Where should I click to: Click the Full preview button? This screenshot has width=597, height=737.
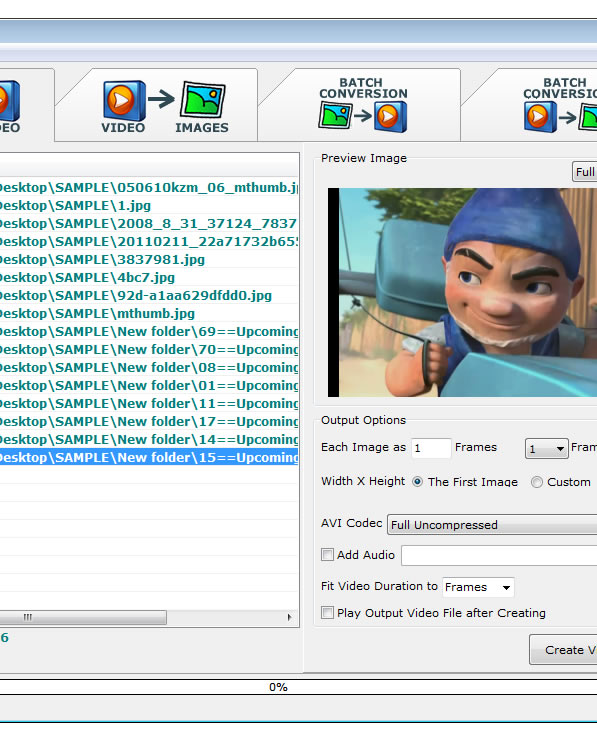[584, 172]
